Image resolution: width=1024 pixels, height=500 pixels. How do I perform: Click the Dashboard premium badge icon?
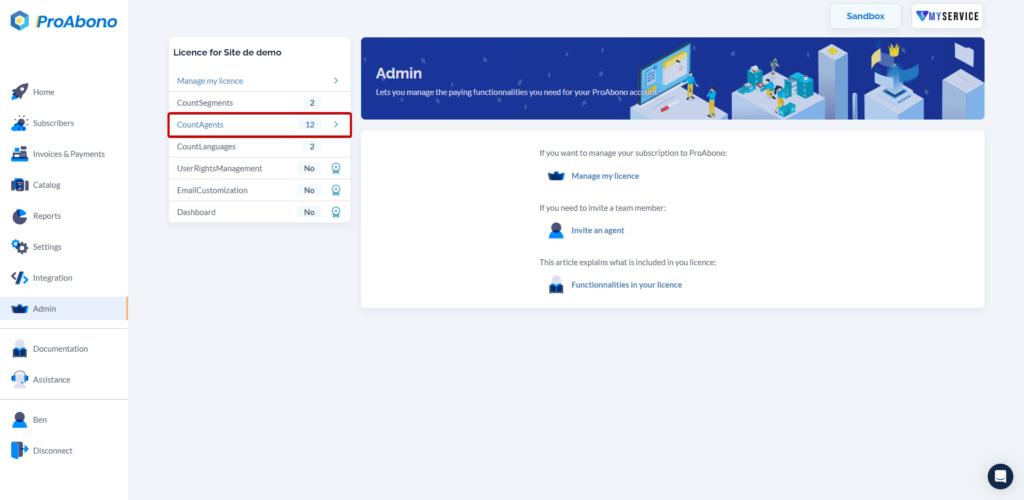coord(336,212)
